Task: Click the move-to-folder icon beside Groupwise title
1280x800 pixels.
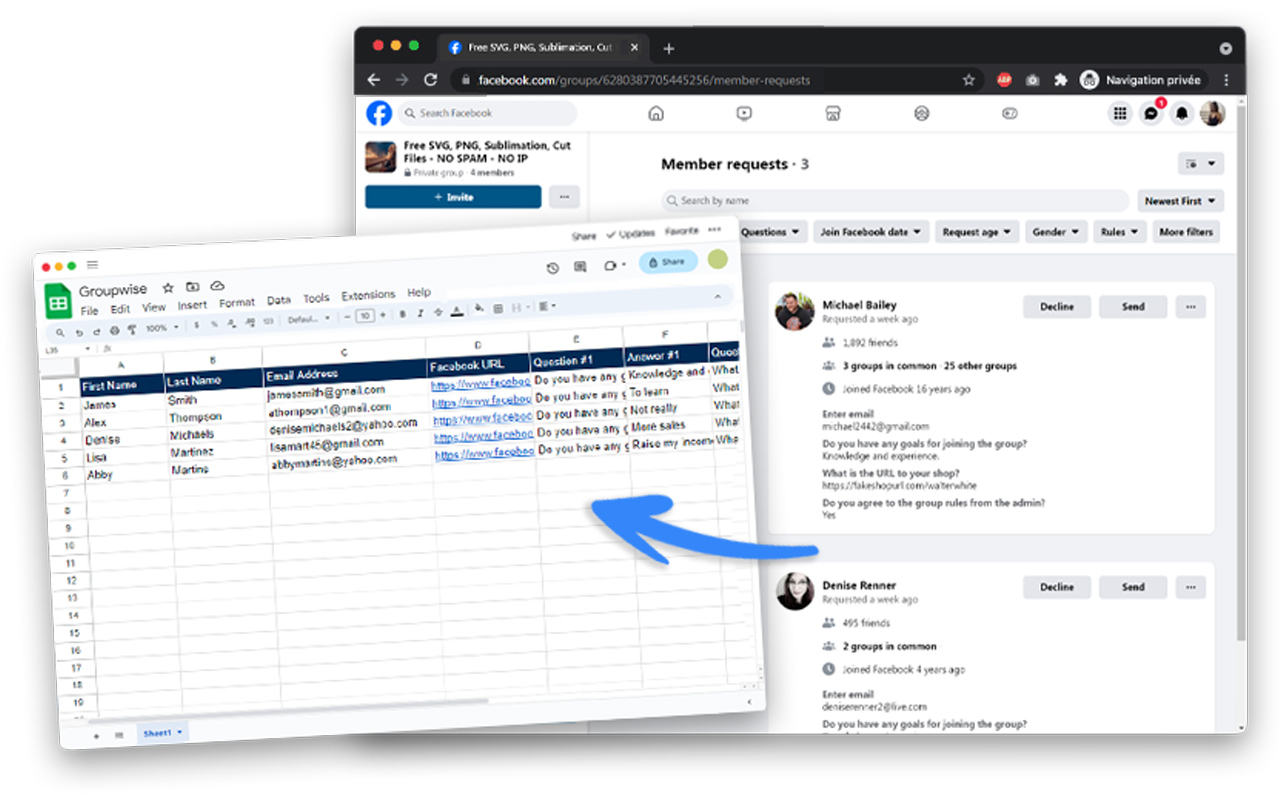Action: pos(192,287)
